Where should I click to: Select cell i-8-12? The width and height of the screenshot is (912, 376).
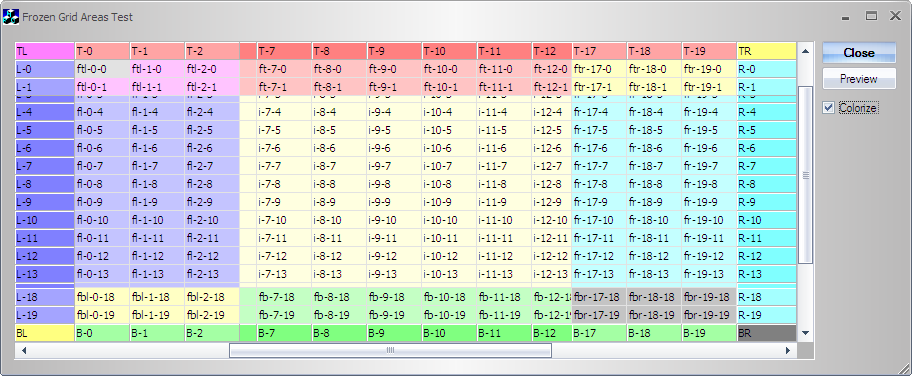pos(340,257)
